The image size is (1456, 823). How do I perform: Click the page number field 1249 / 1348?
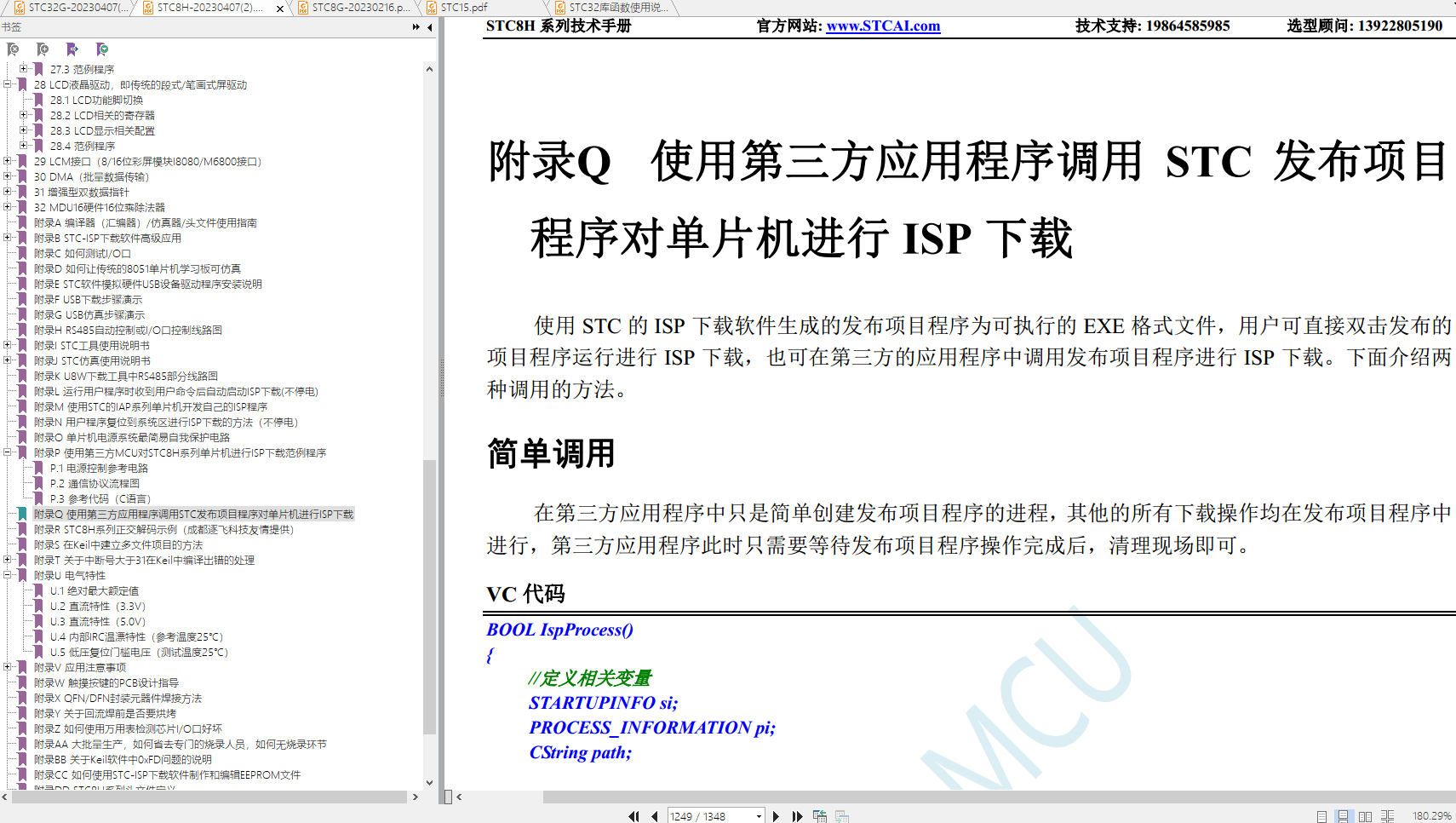click(x=708, y=816)
